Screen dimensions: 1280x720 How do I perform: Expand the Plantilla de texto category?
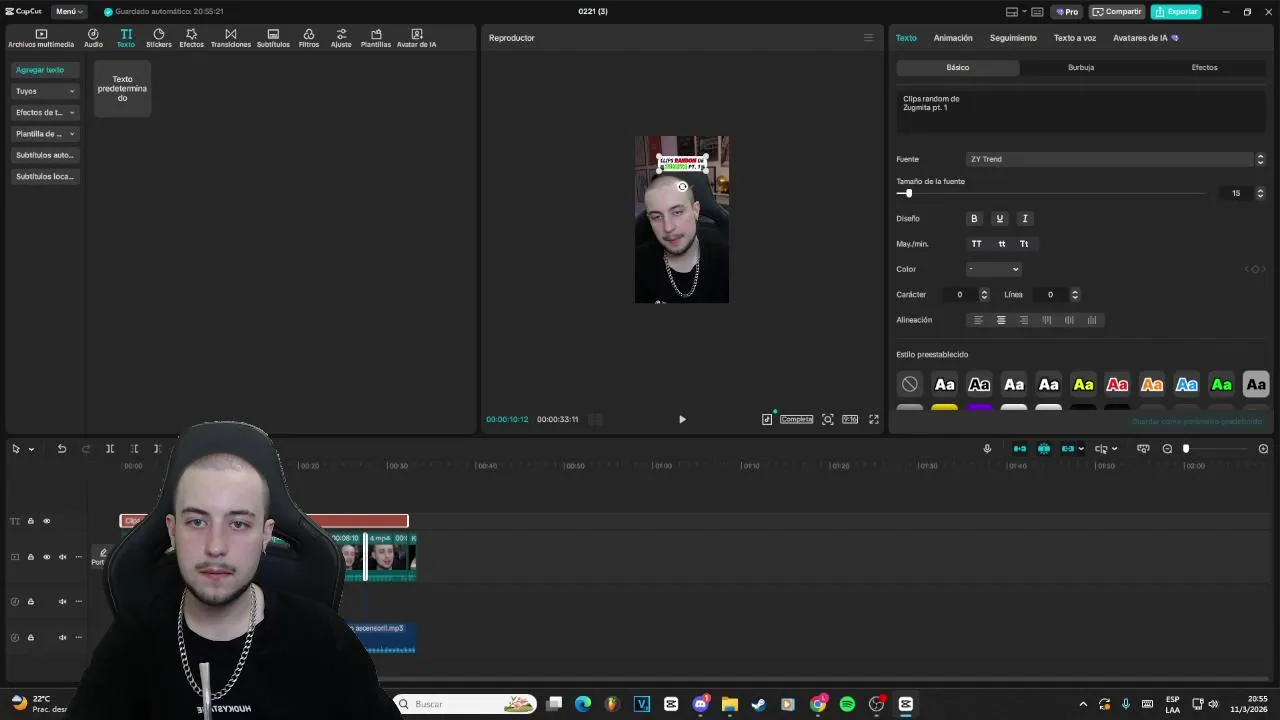pyautogui.click(x=45, y=134)
